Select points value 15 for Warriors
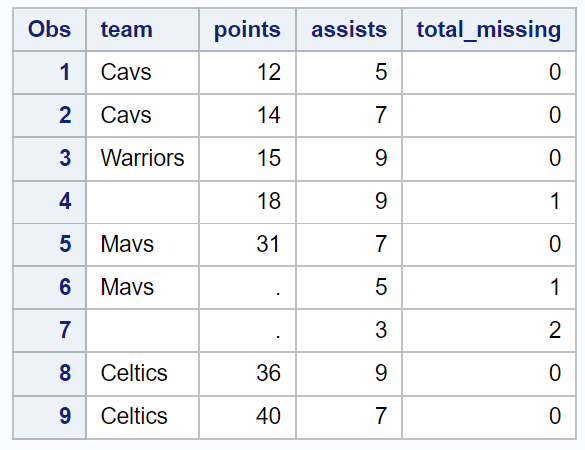This screenshot has height=450, width=585. coord(247,158)
